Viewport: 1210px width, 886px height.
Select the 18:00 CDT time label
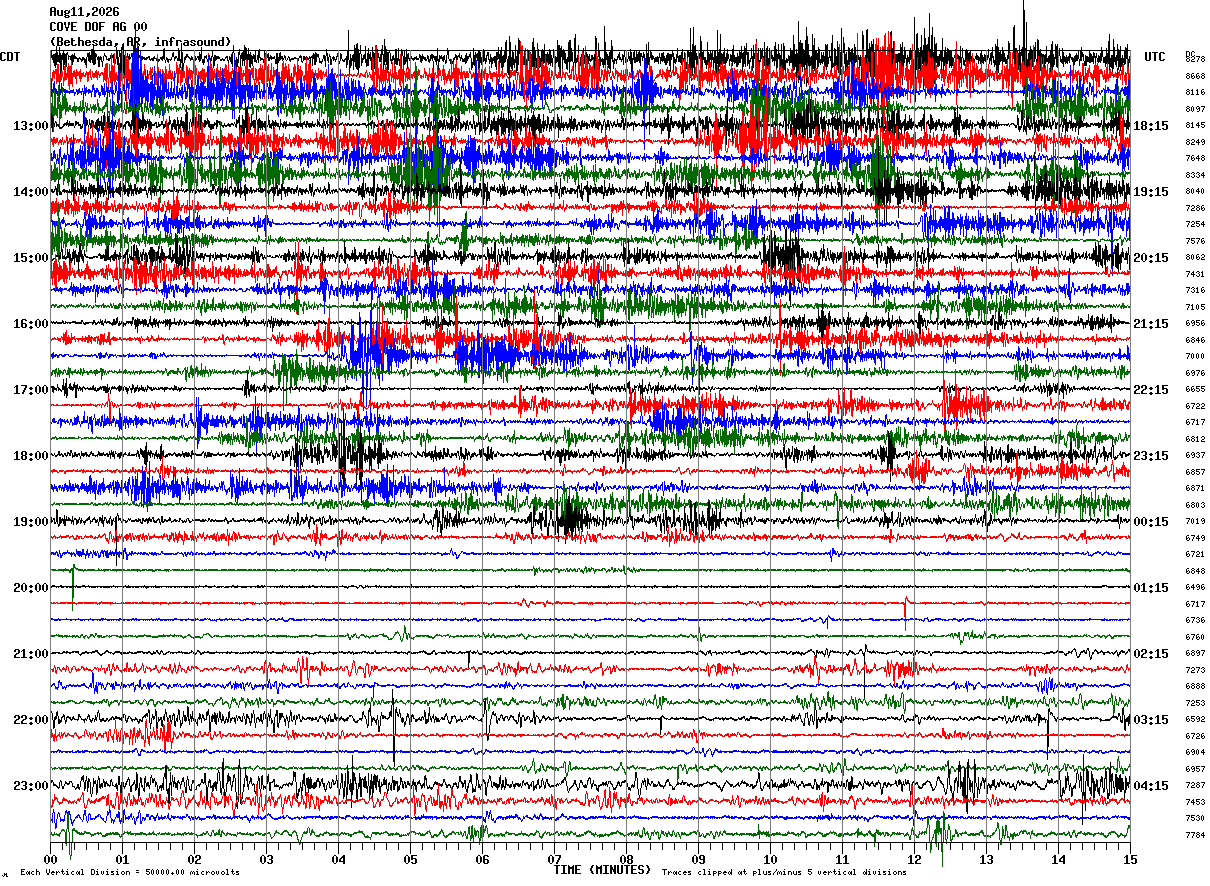(30, 456)
